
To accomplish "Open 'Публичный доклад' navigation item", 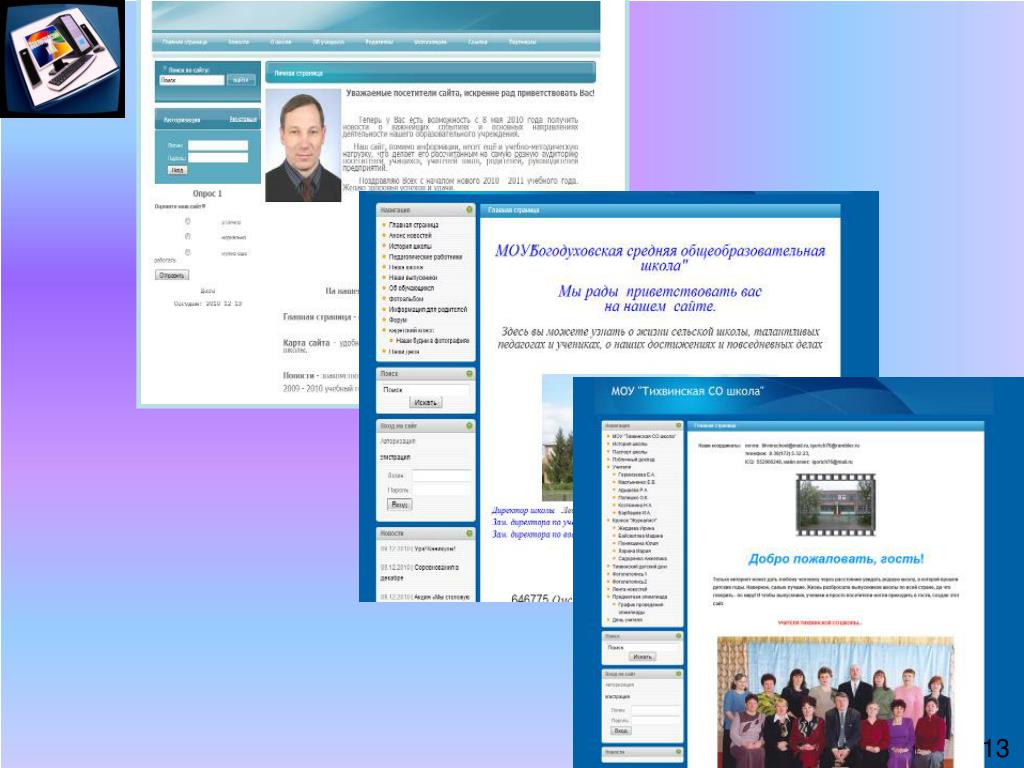I will pos(633,459).
